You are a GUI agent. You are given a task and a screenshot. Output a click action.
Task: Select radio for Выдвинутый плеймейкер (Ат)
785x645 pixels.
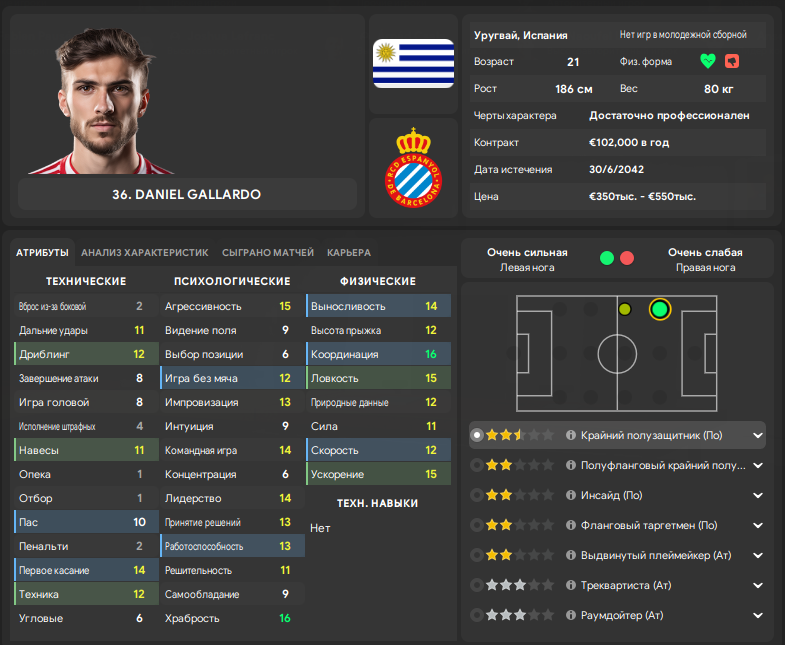pyautogui.click(x=477, y=555)
